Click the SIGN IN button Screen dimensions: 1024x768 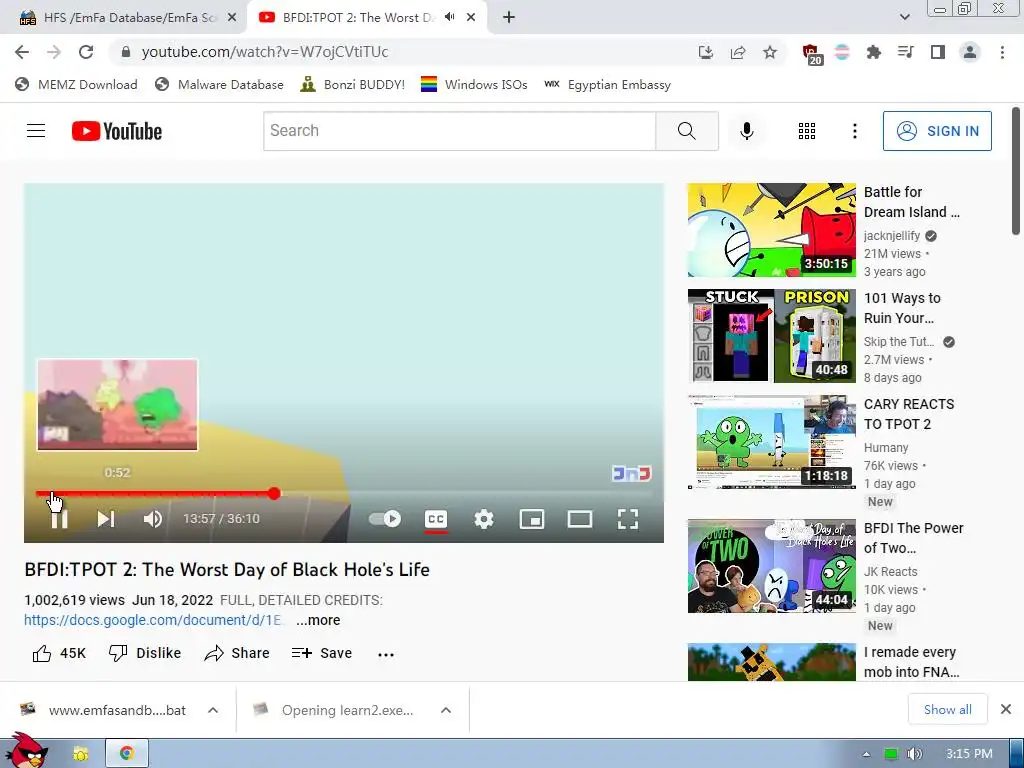(x=937, y=131)
